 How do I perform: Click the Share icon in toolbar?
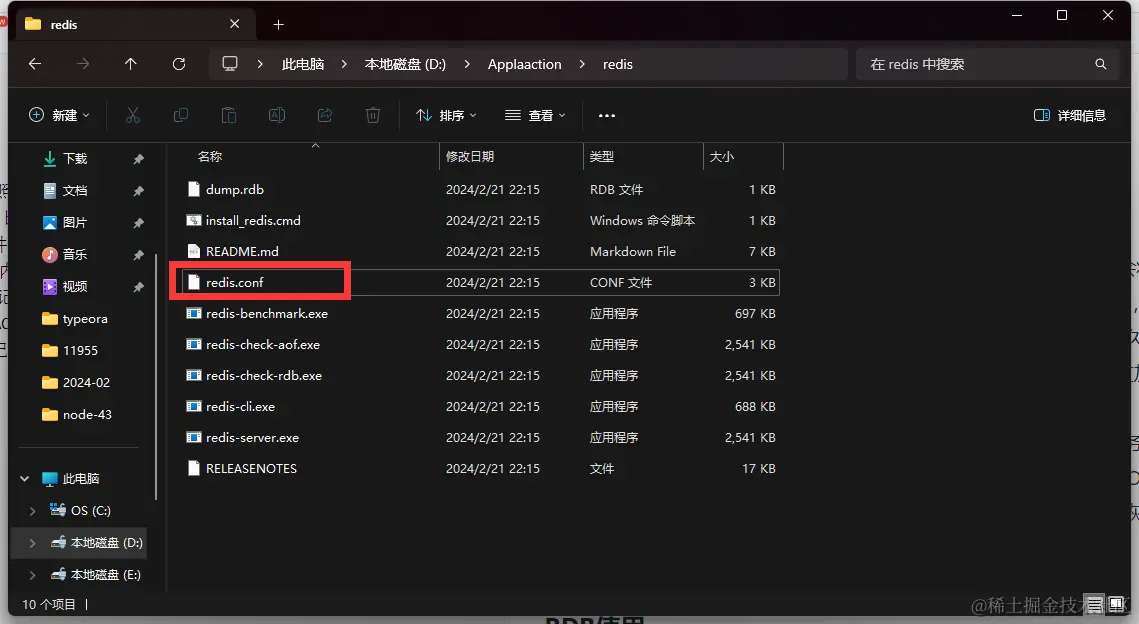click(325, 115)
